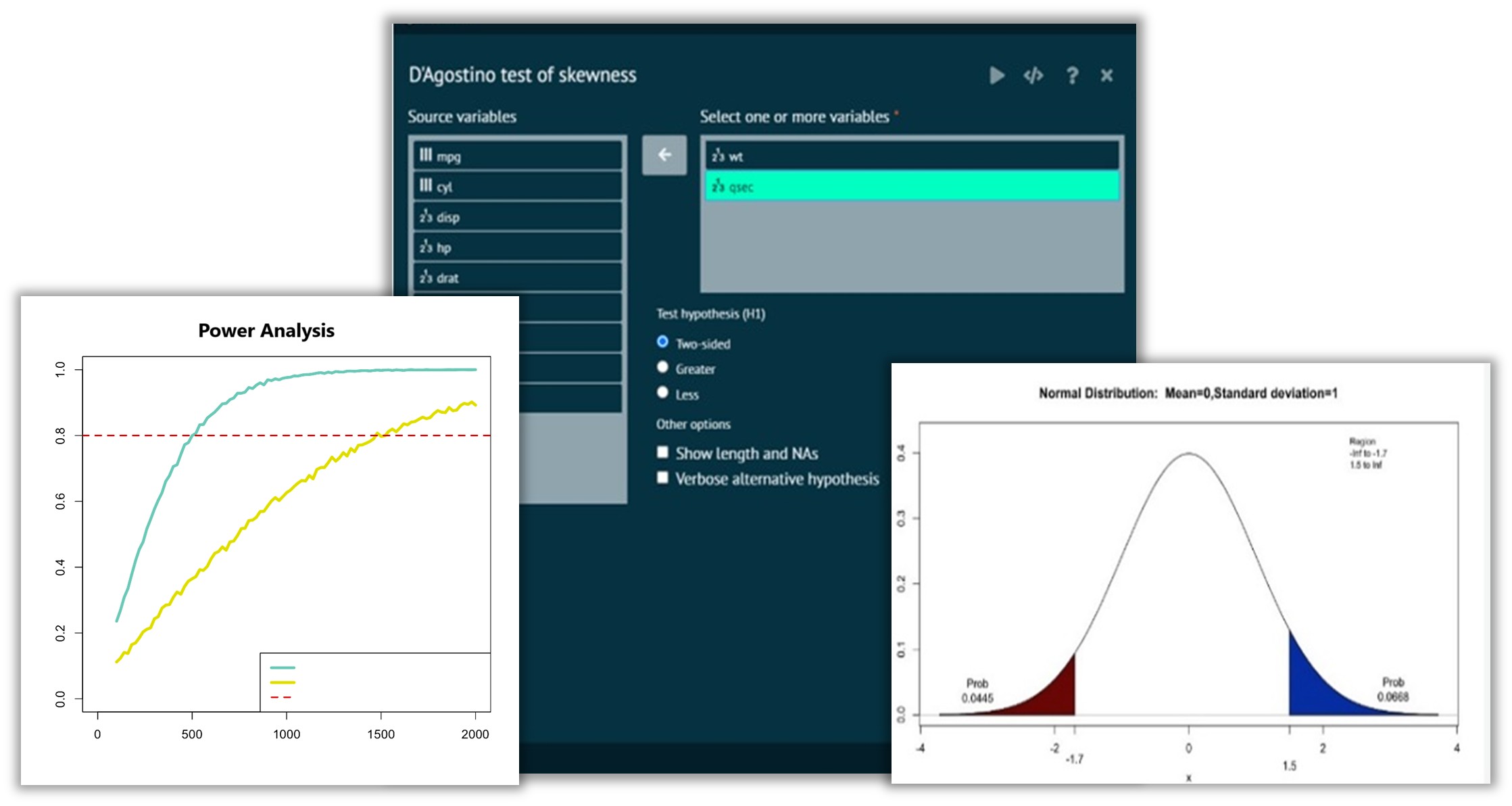The width and height of the screenshot is (1512, 806).
Task: Run the D'Agostino skewness test
Action: [x=995, y=76]
